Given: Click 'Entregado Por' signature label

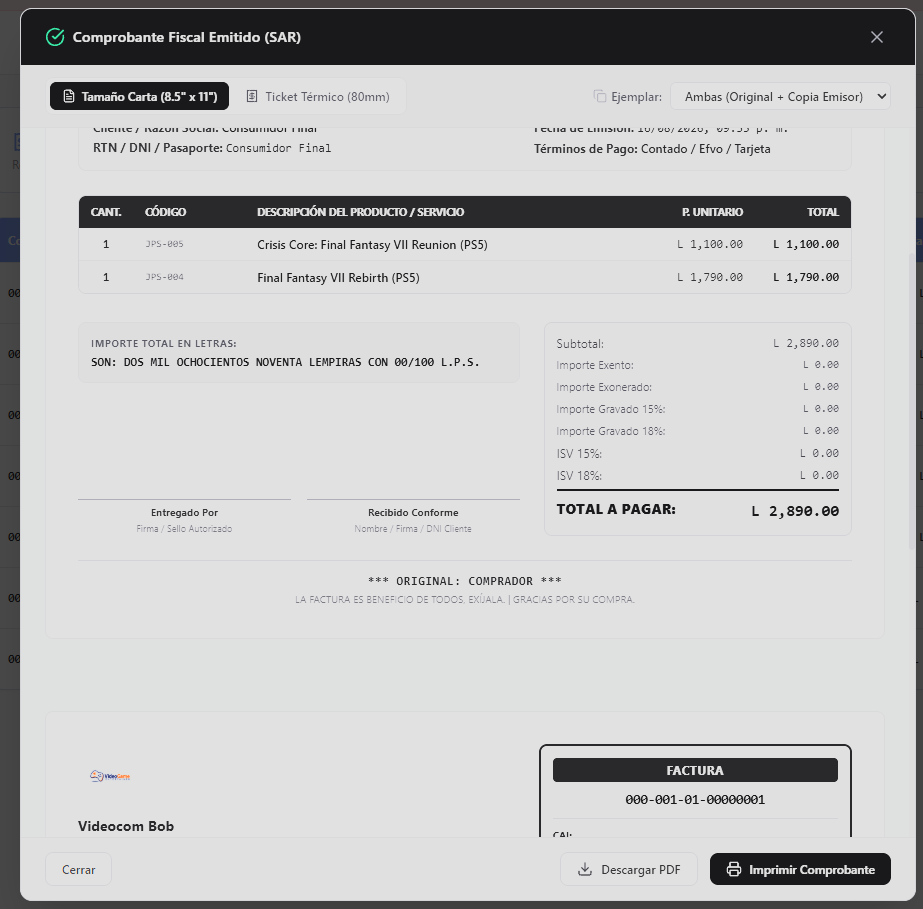Looking at the screenshot, I should click(x=184, y=512).
